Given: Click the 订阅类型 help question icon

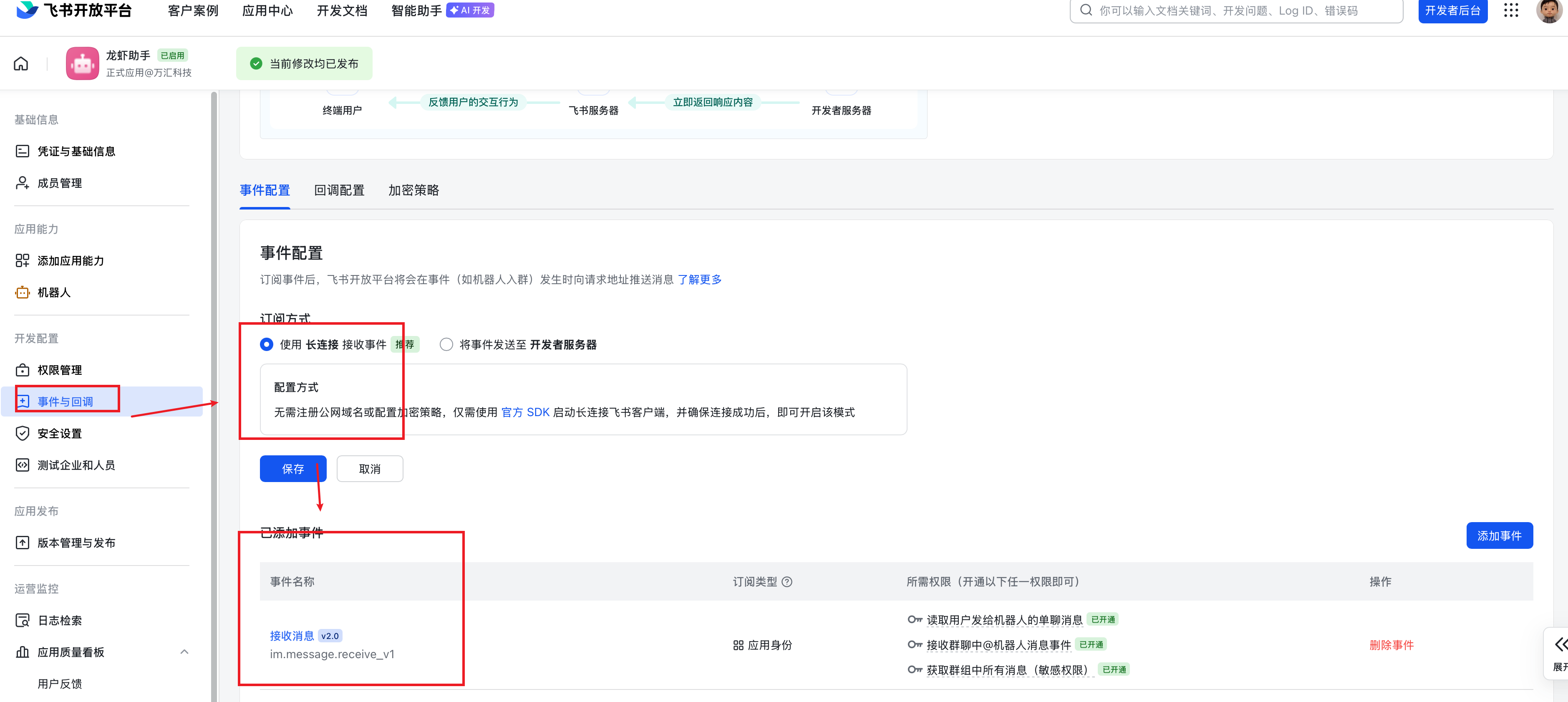Looking at the screenshot, I should (x=787, y=581).
